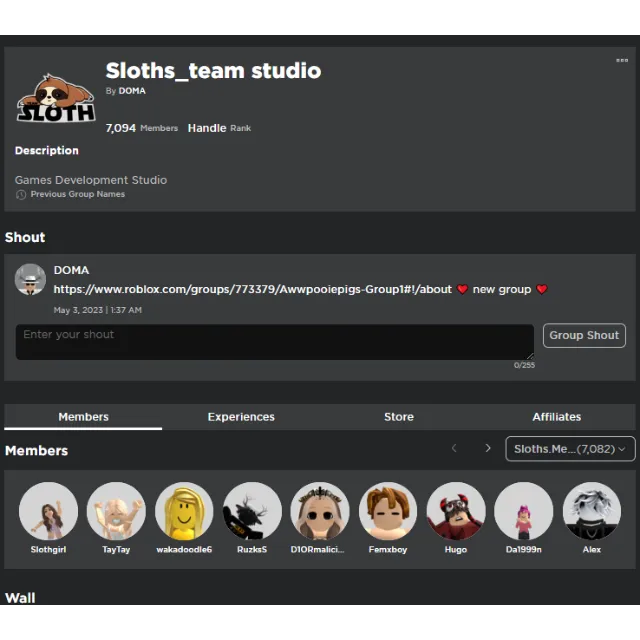640x640 pixels.
Task: Grab the shout textbox resize handle
Action: pos(529,355)
